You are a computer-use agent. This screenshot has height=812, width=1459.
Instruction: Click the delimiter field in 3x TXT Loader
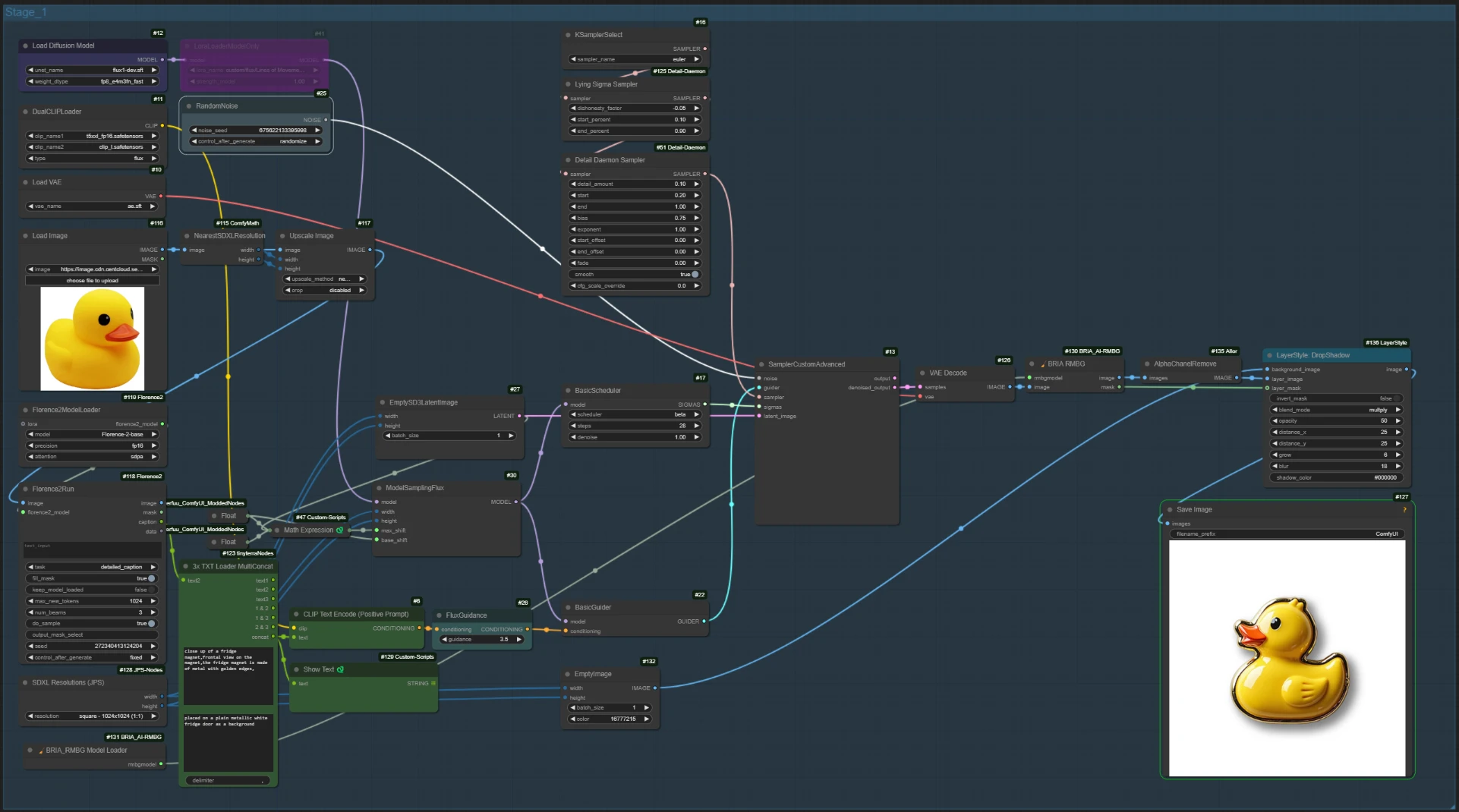pos(227,780)
